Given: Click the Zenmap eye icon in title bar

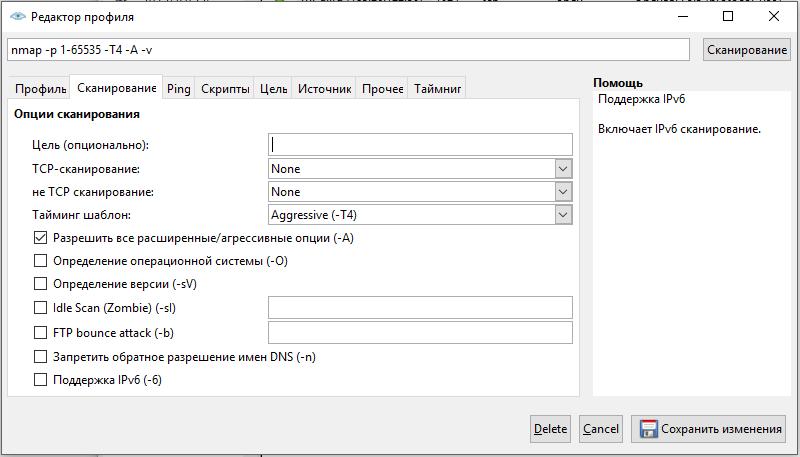Looking at the screenshot, I should click(x=17, y=17).
